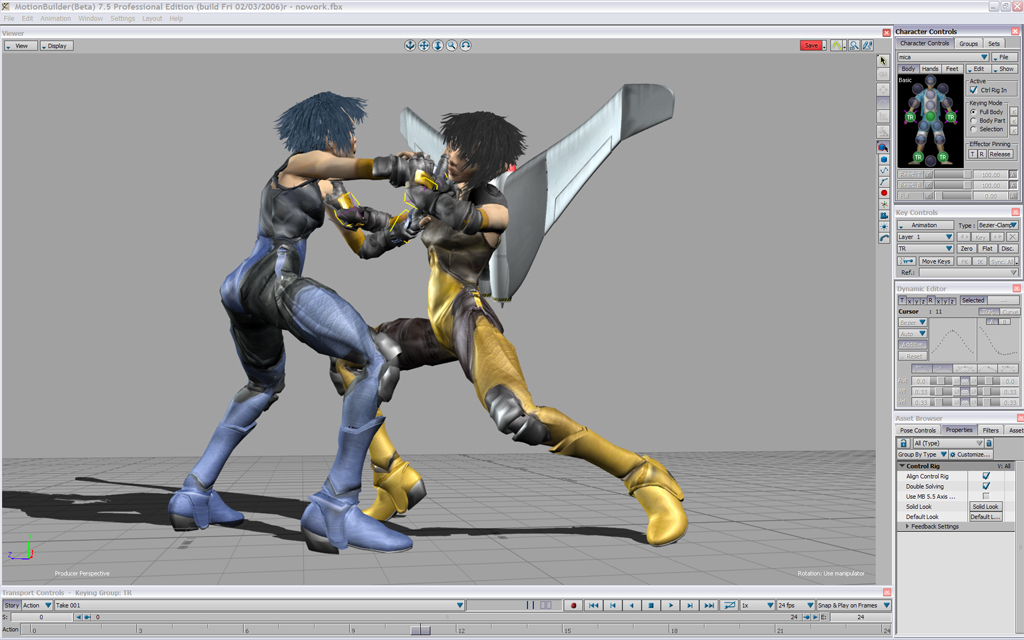
Task: Click the Move Keys button
Action: click(x=936, y=261)
